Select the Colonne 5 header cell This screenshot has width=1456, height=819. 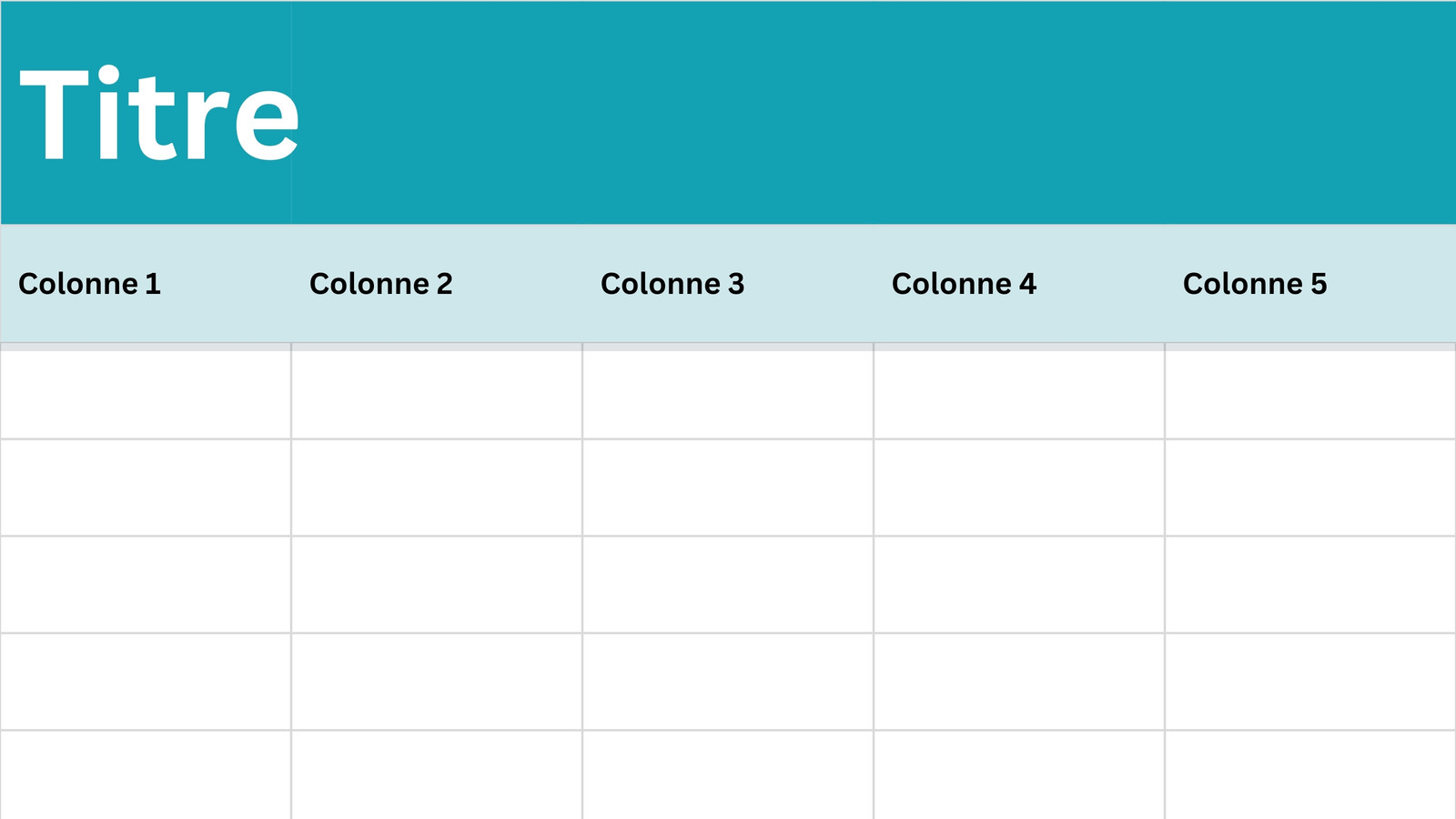[x=1310, y=283]
